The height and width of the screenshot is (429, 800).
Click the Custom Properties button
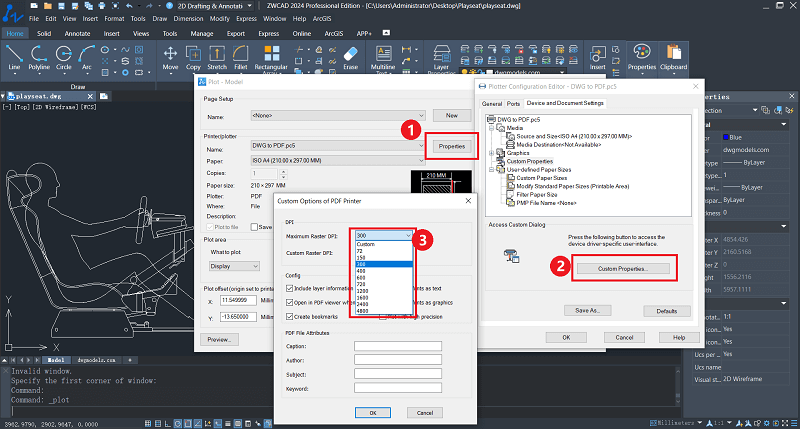tap(624, 269)
